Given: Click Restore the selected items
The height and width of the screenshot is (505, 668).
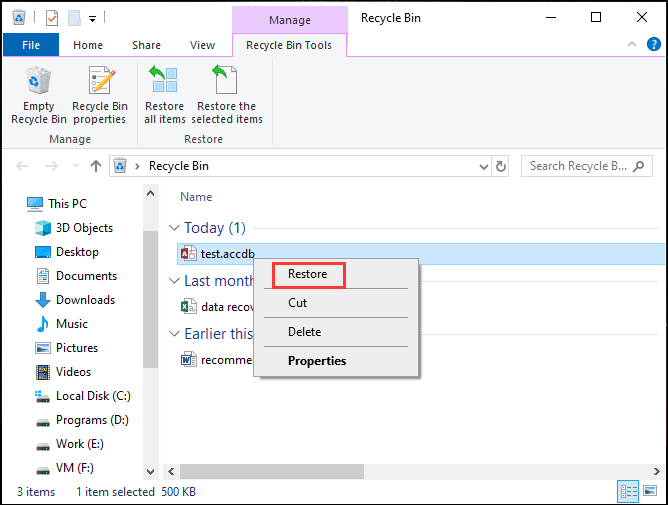Looking at the screenshot, I should [x=227, y=96].
